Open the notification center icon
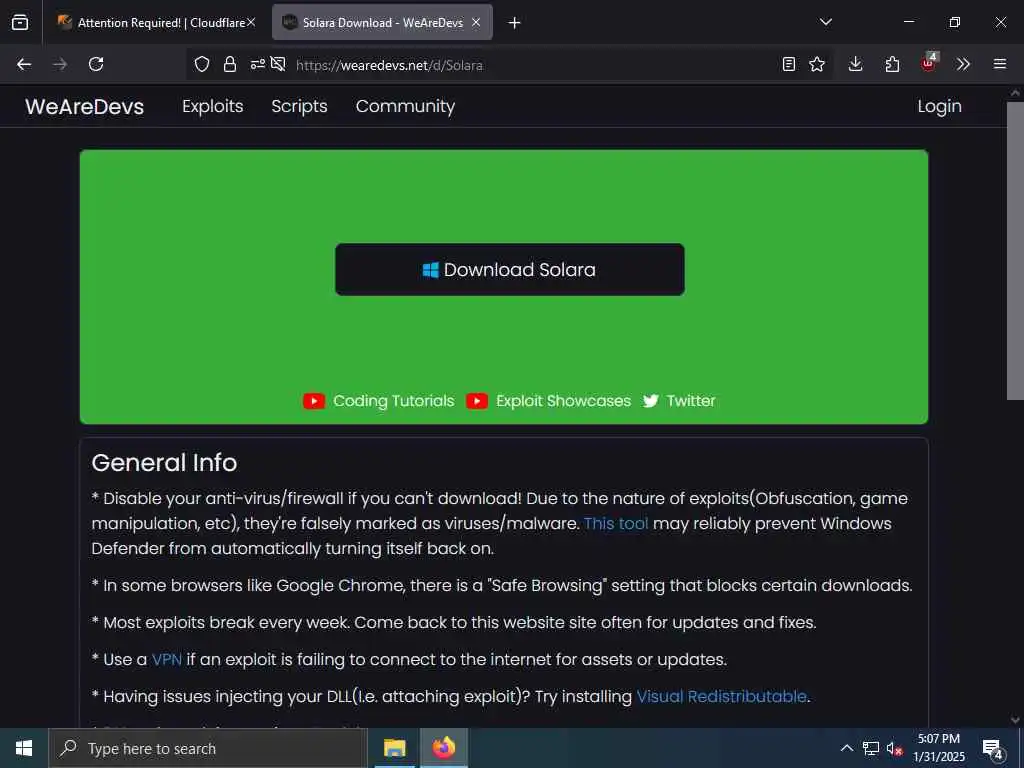 [x=993, y=750]
